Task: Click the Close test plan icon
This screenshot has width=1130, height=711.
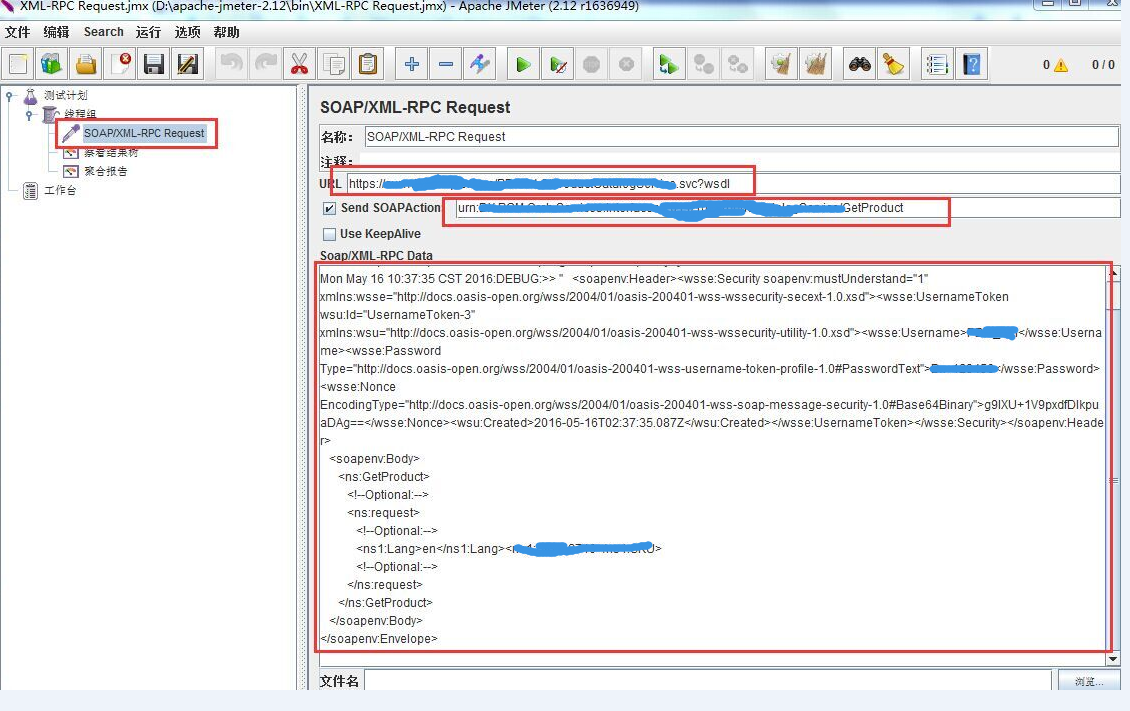Action: [x=120, y=65]
